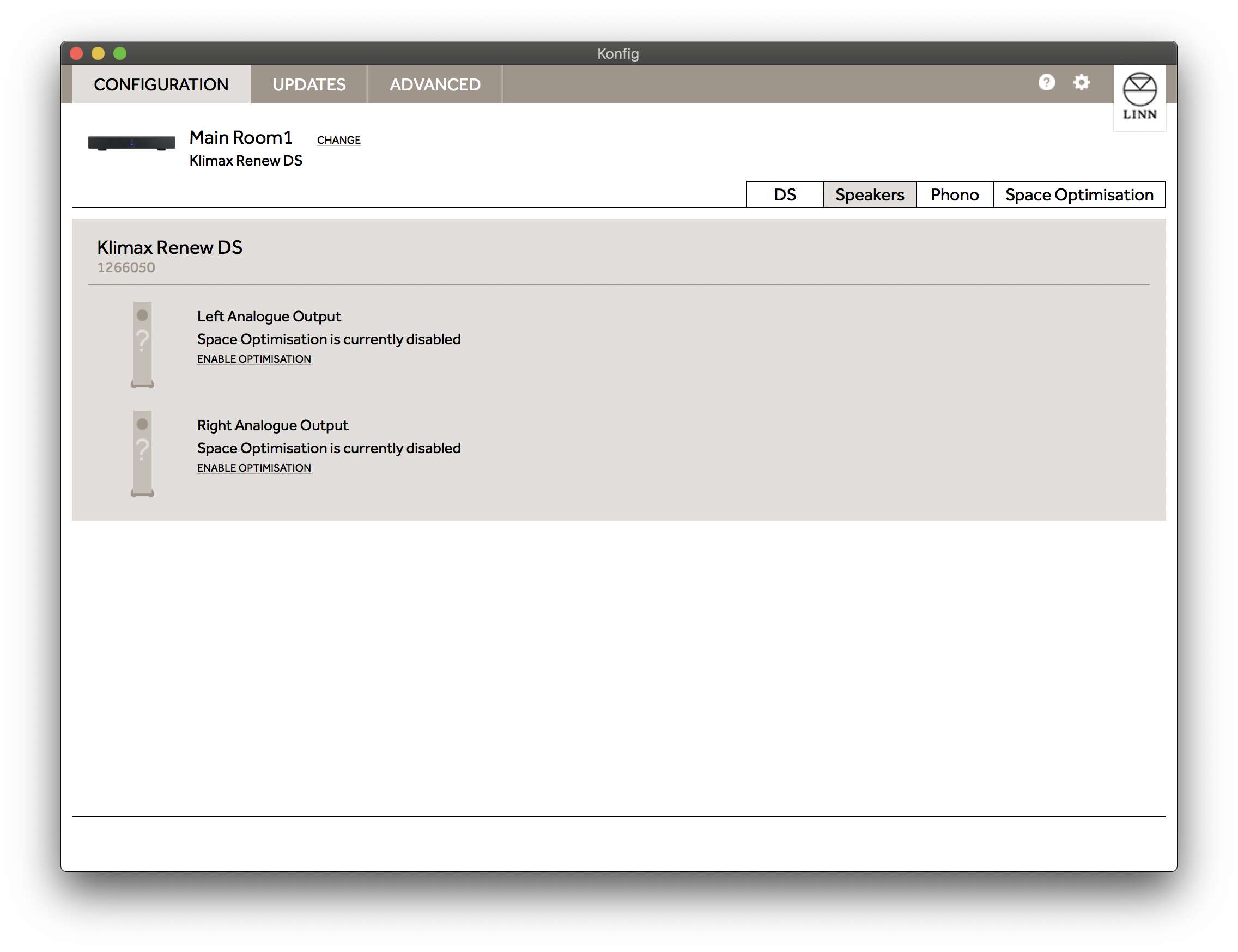The image size is (1238, 952).
Task: Go to the Space Optimisation section
Action: [1079, 195]
